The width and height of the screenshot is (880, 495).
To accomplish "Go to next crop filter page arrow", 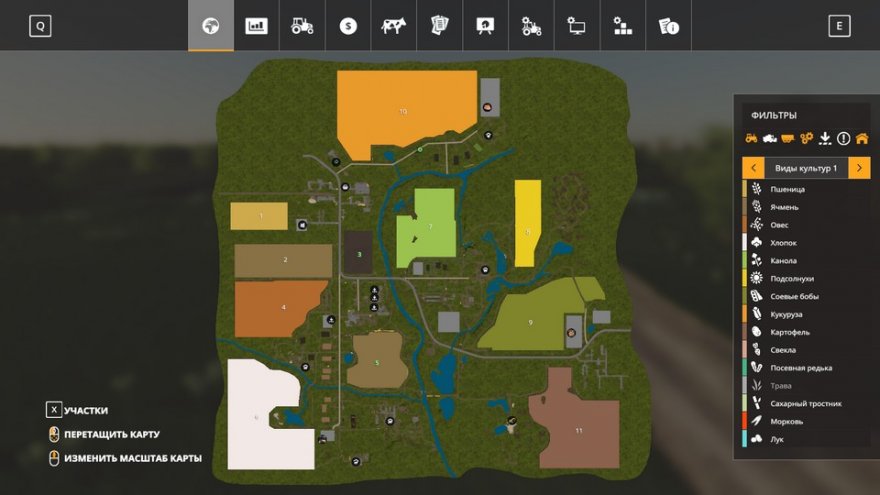I will (x=859, y=168).
